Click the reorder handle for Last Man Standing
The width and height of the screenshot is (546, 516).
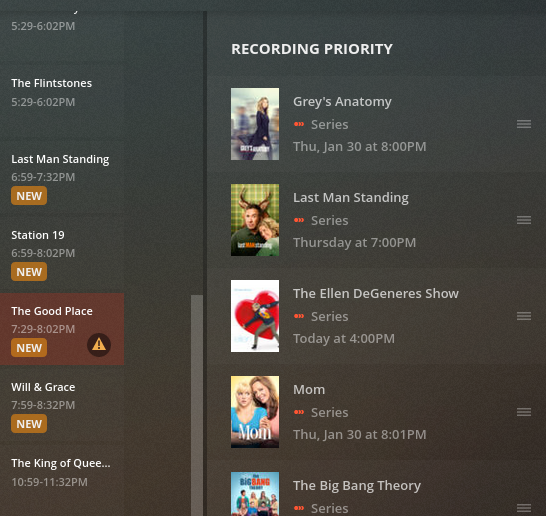[524, 220]
